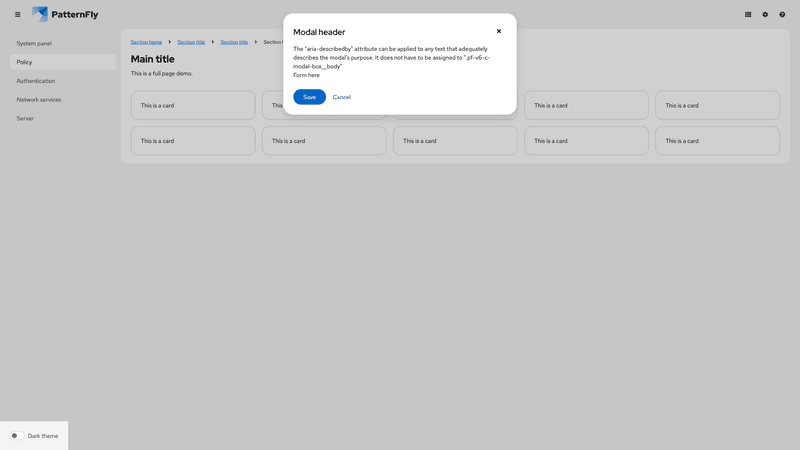Select the top-left card in the grid

click(x=193, y=105)
